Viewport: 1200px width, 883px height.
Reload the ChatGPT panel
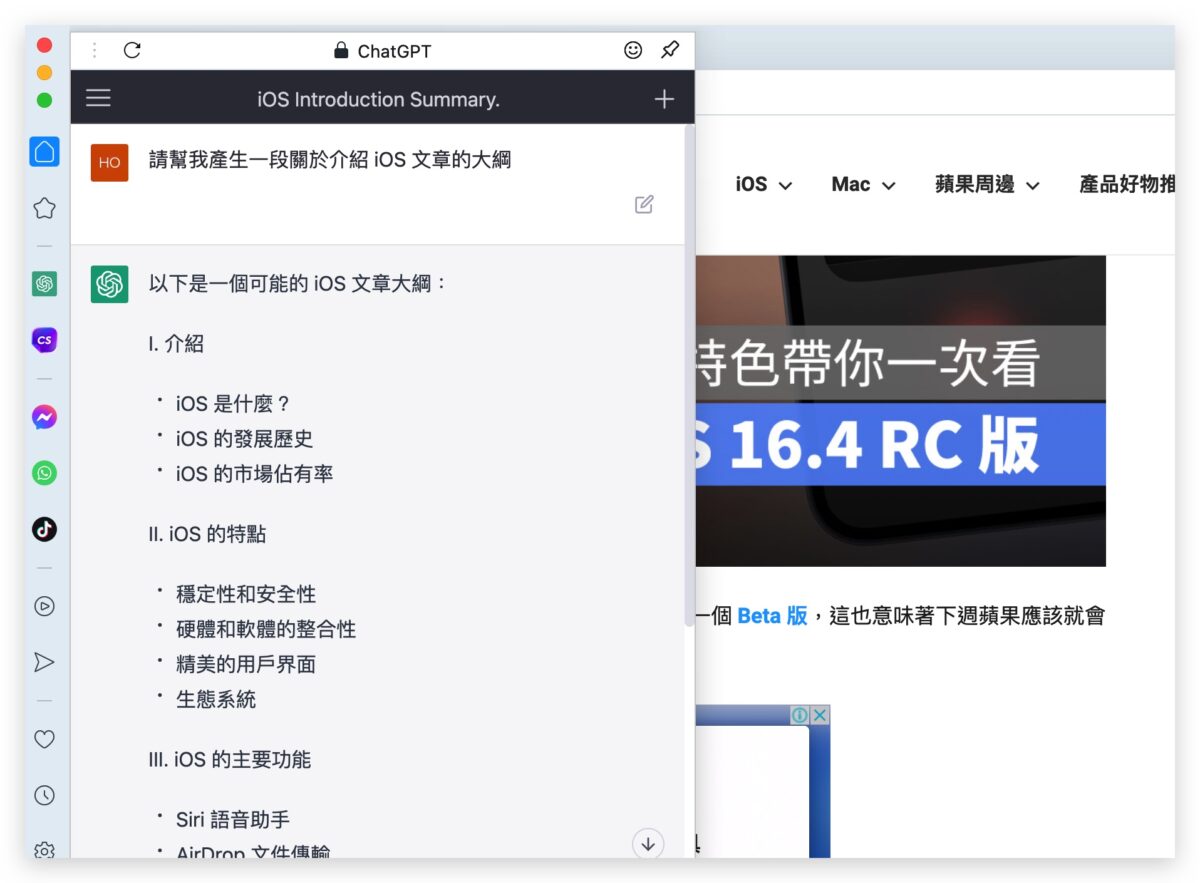(132, 50)
